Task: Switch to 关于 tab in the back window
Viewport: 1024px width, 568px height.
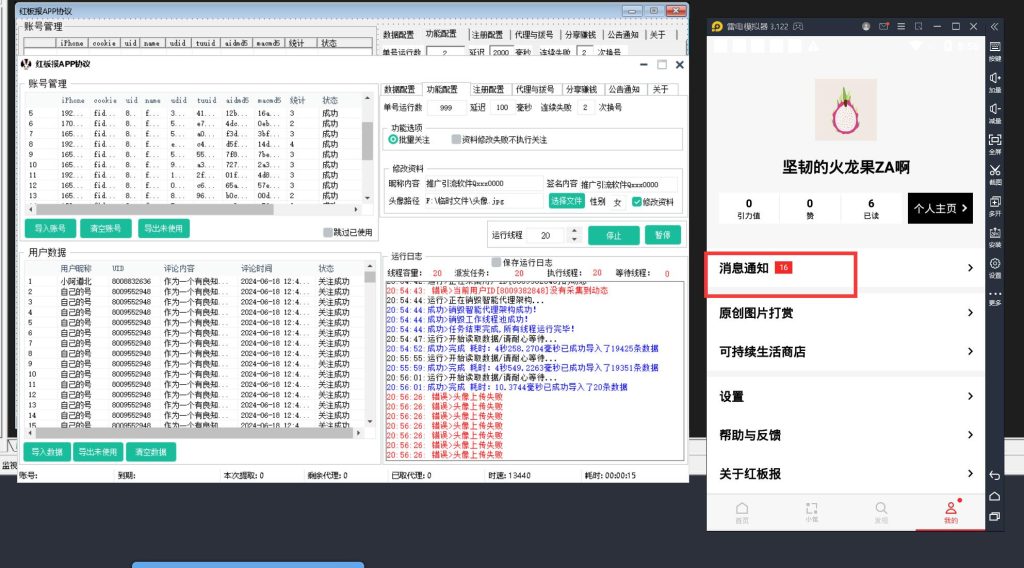Action: 657,35
